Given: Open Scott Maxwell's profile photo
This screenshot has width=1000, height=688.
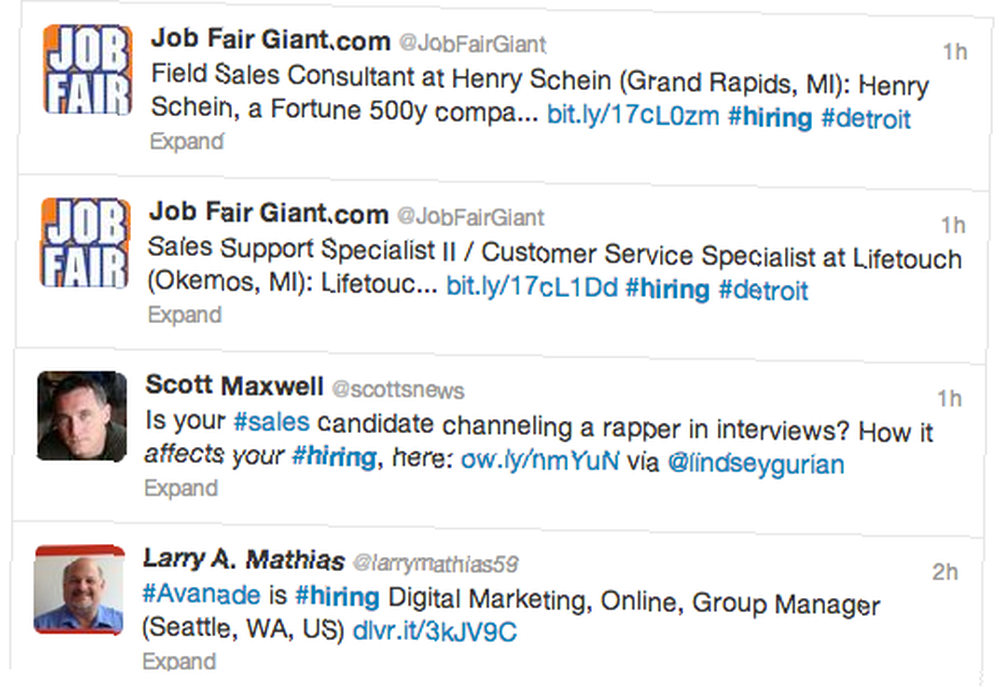Looking at the screenshot, I should (x=82, y=416).
